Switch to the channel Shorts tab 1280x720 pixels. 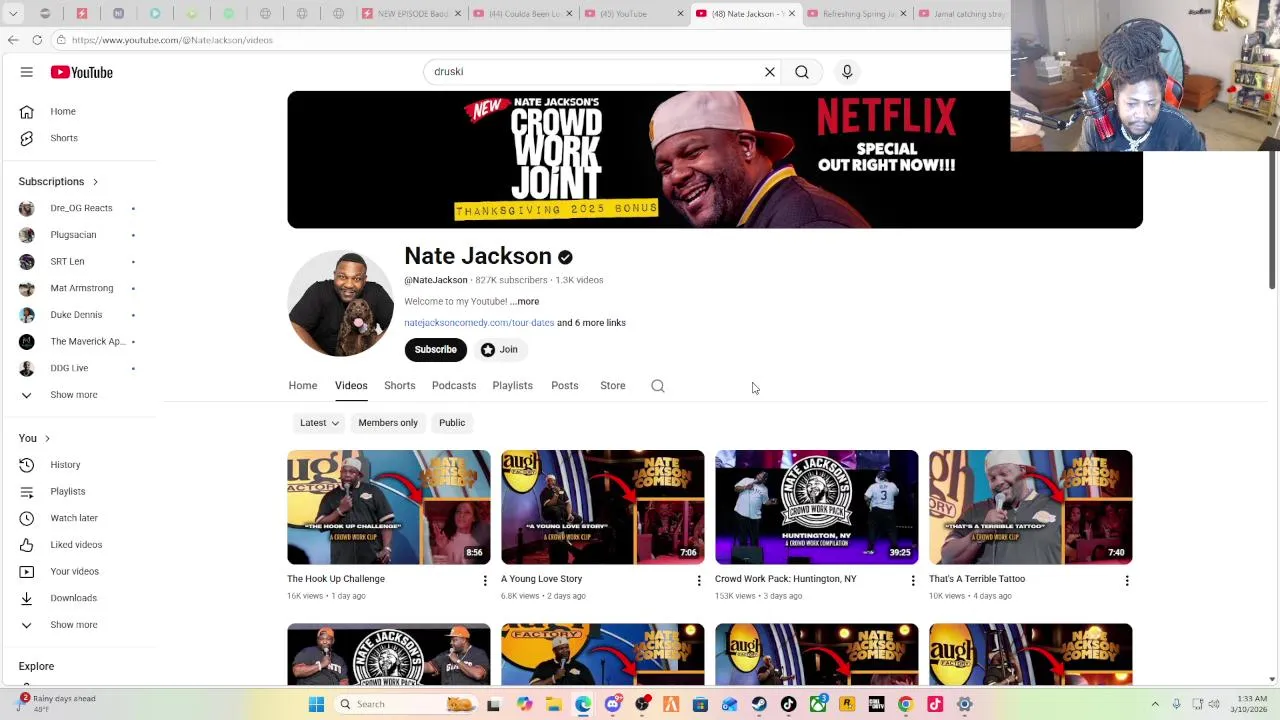pos(399,386)
